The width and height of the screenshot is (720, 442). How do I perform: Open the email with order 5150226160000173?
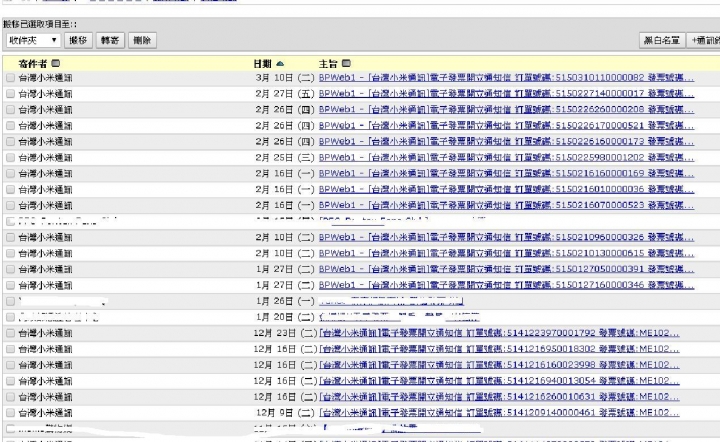pyautogui.click(x=506, y=141)
